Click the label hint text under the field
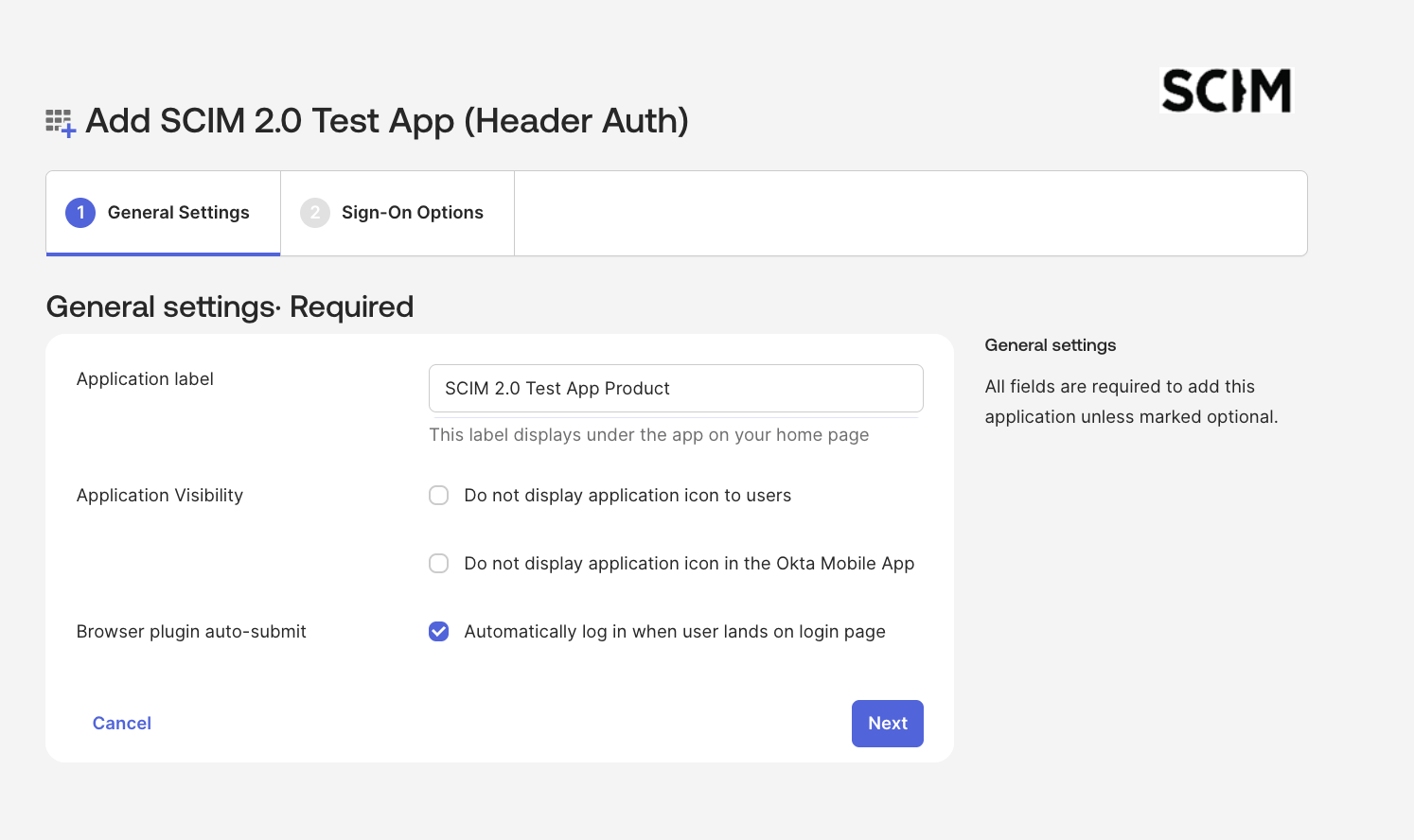Viewport: 1414px width, 840px height. [649, 435]
